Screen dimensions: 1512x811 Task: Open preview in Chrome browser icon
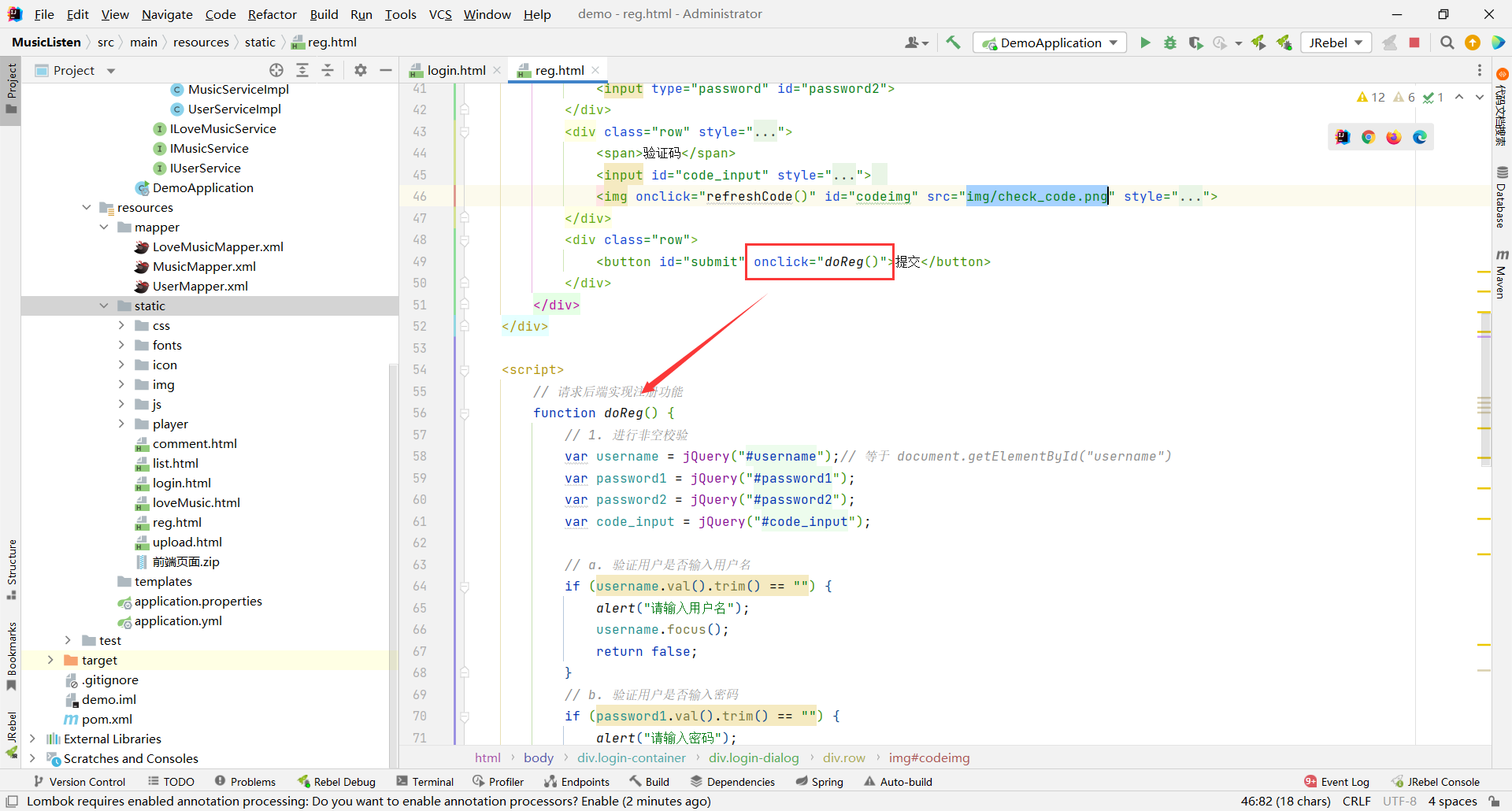[x=1369, y=137]
